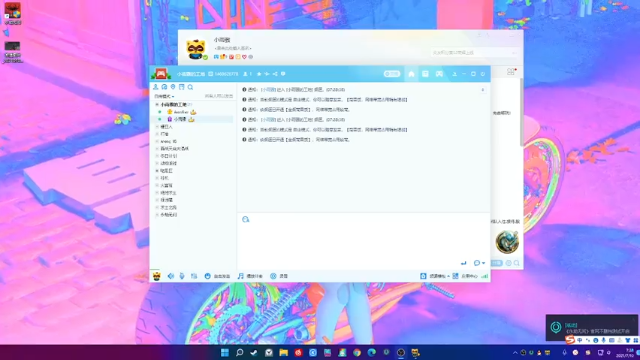The height and width of the screenshot is (360, 640).
Task: Open Steam from the taskbar
Action: pyautogui.click(x=254, y=353)
